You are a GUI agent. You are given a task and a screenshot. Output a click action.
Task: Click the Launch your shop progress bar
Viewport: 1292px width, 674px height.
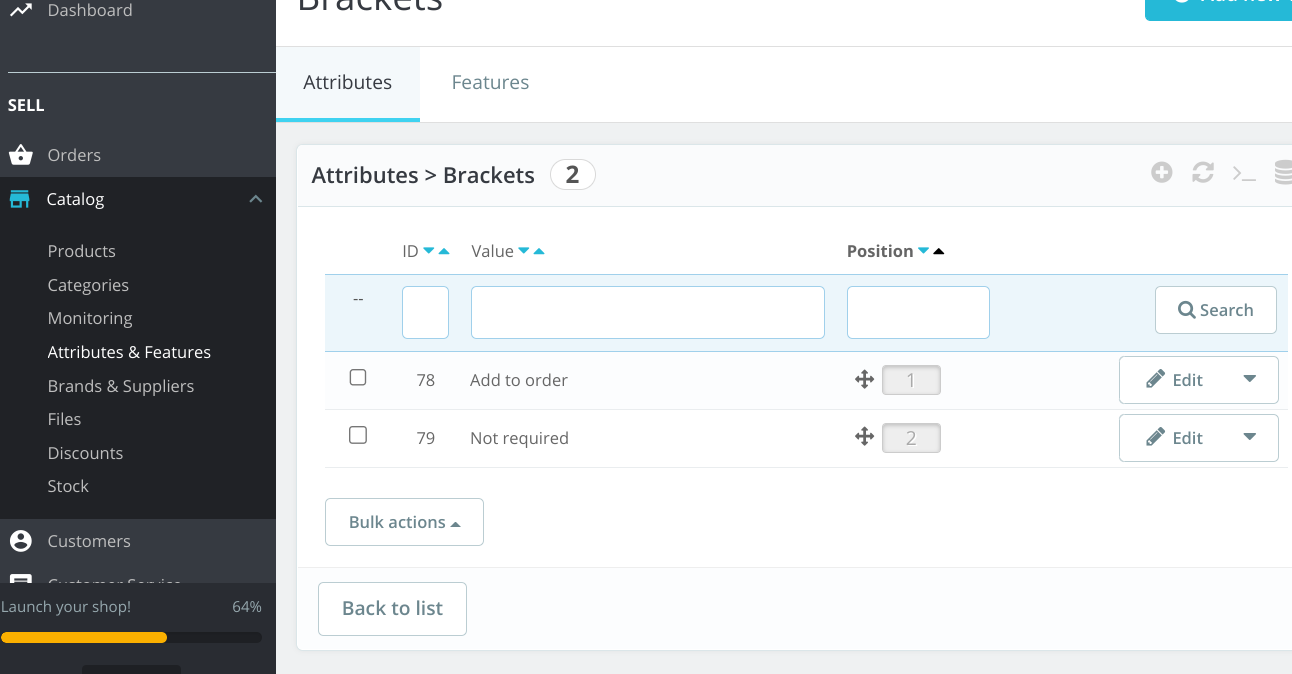click(131, 637)
